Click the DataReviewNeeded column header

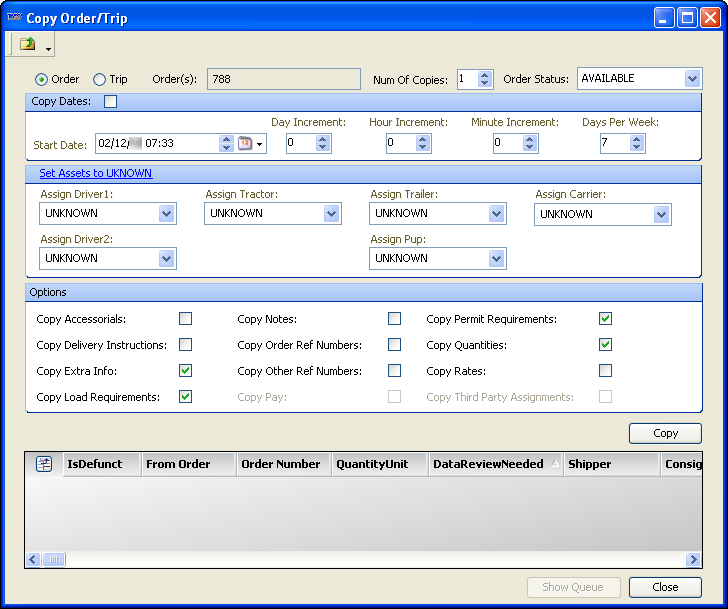coord(488,464)
